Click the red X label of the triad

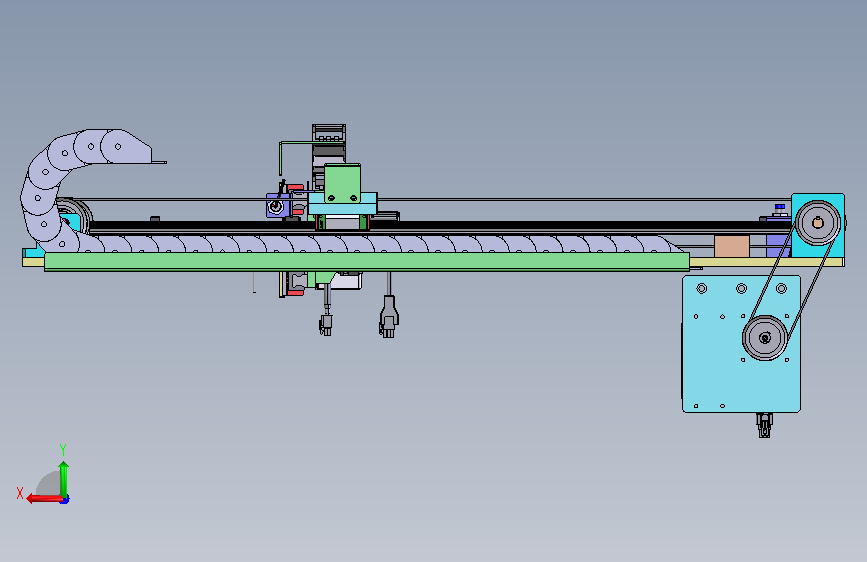[x=20, y=493]
